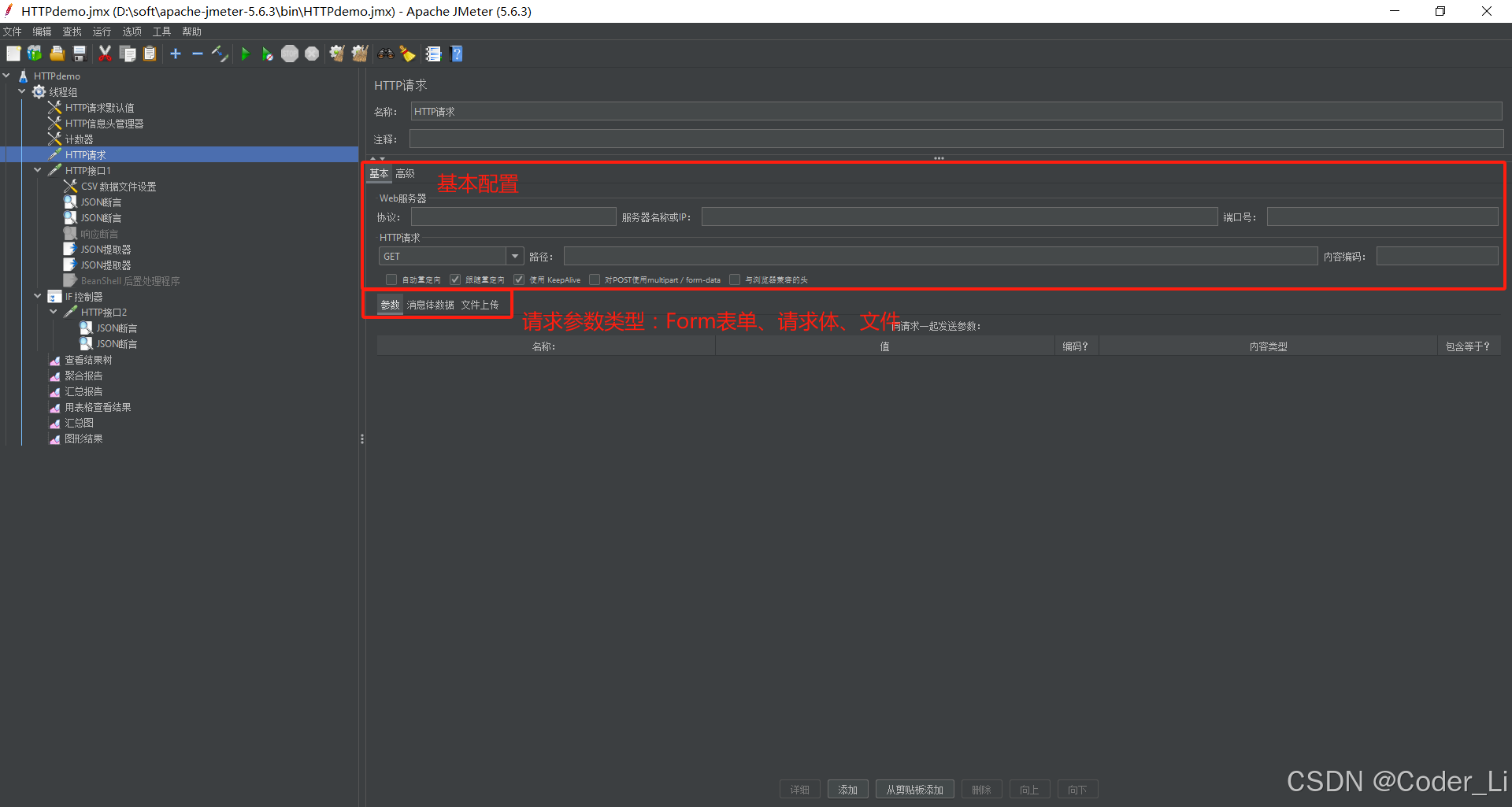
Task: Click Start without pauses icon
Action: pos(268,54)
